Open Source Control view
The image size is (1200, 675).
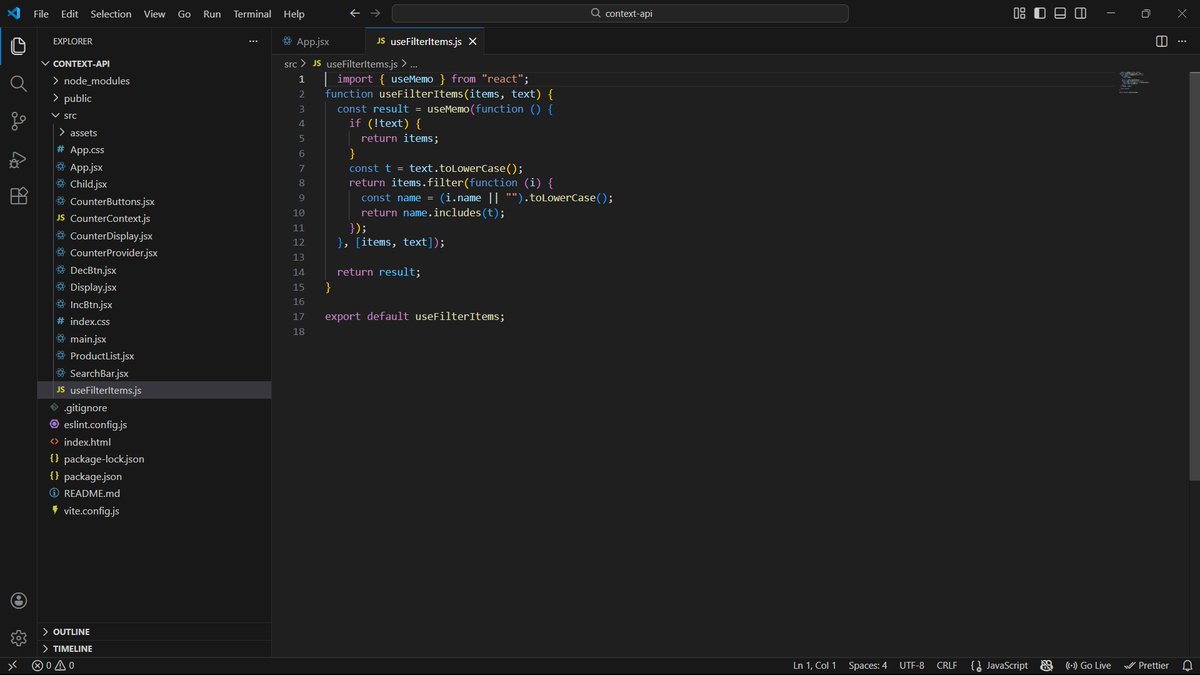click(18, 122)
